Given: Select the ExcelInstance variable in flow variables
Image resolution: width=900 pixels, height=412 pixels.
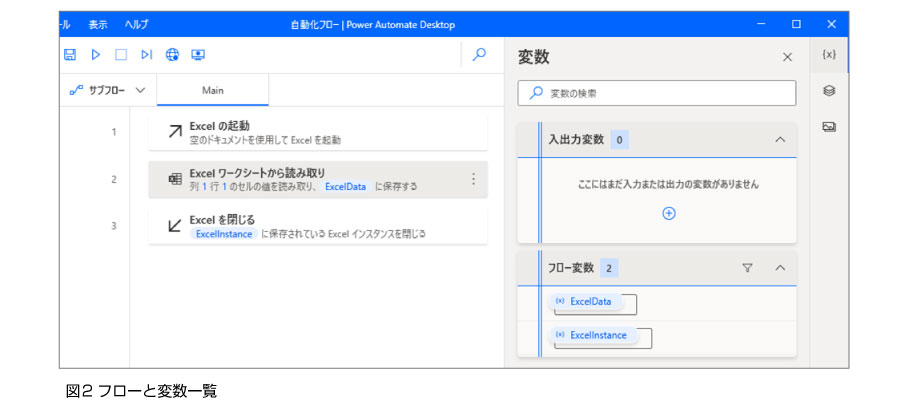Looking at the screenshot, I should (593, 335).
